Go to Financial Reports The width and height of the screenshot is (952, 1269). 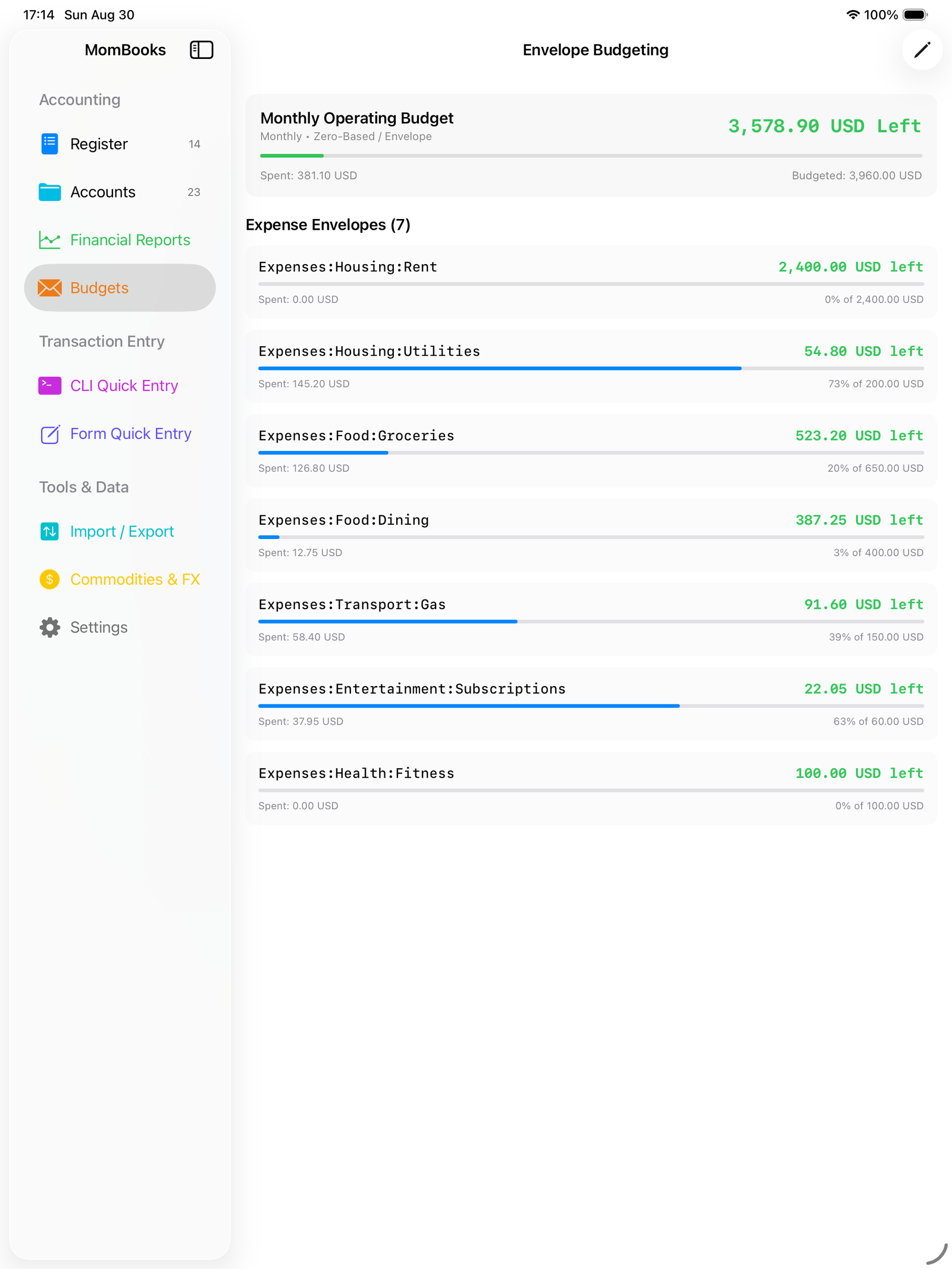120,240
